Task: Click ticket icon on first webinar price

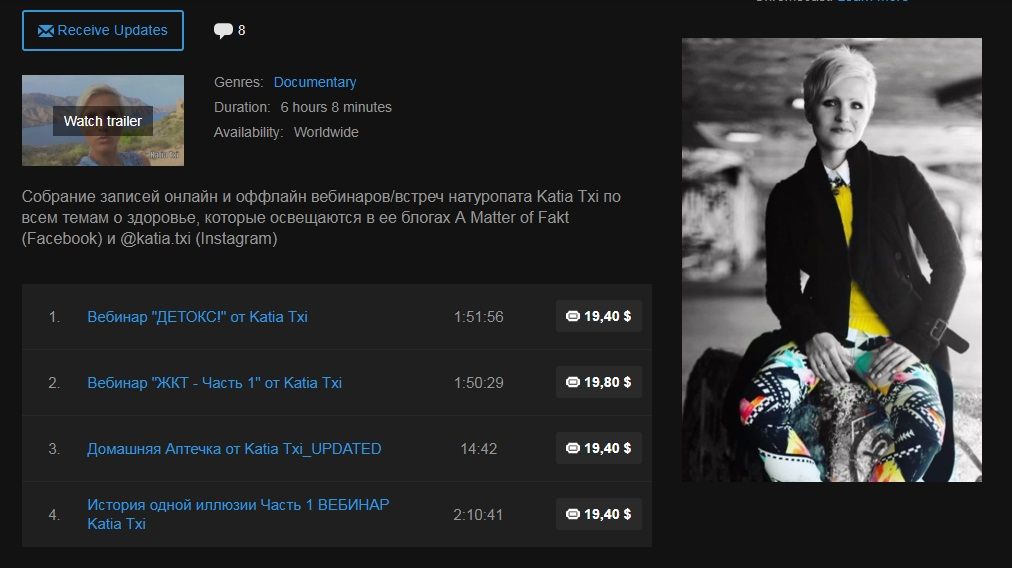Action: [572, 316]
